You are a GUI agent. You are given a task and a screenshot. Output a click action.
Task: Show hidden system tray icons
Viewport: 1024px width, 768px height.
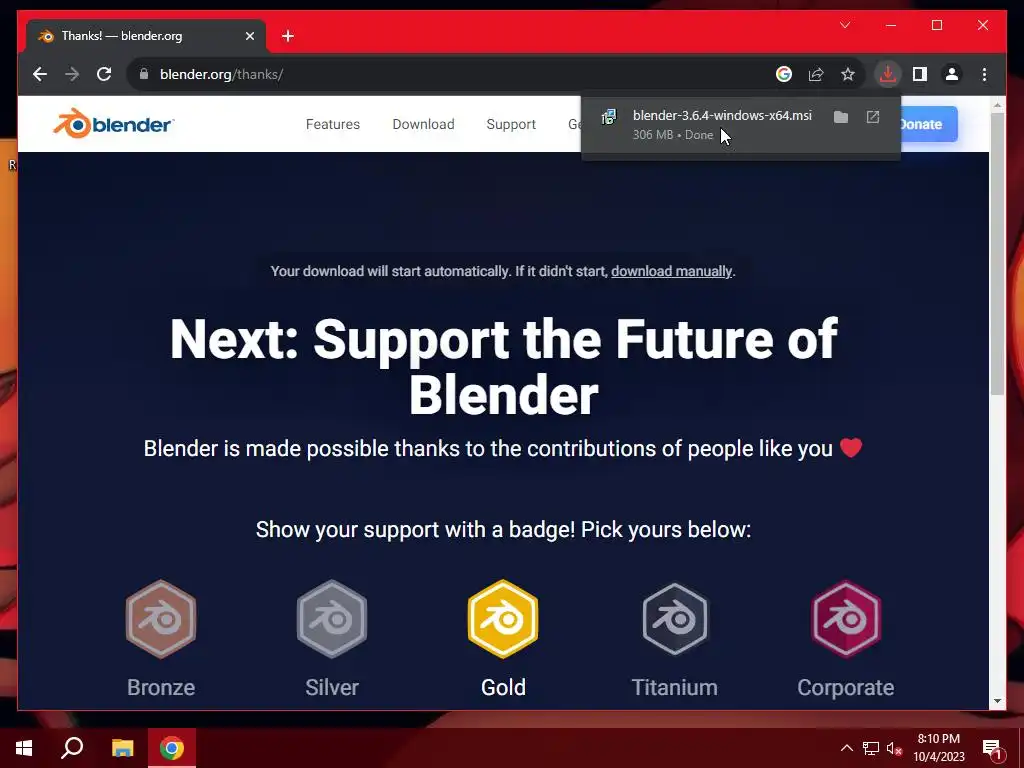[x=846, y=748]
